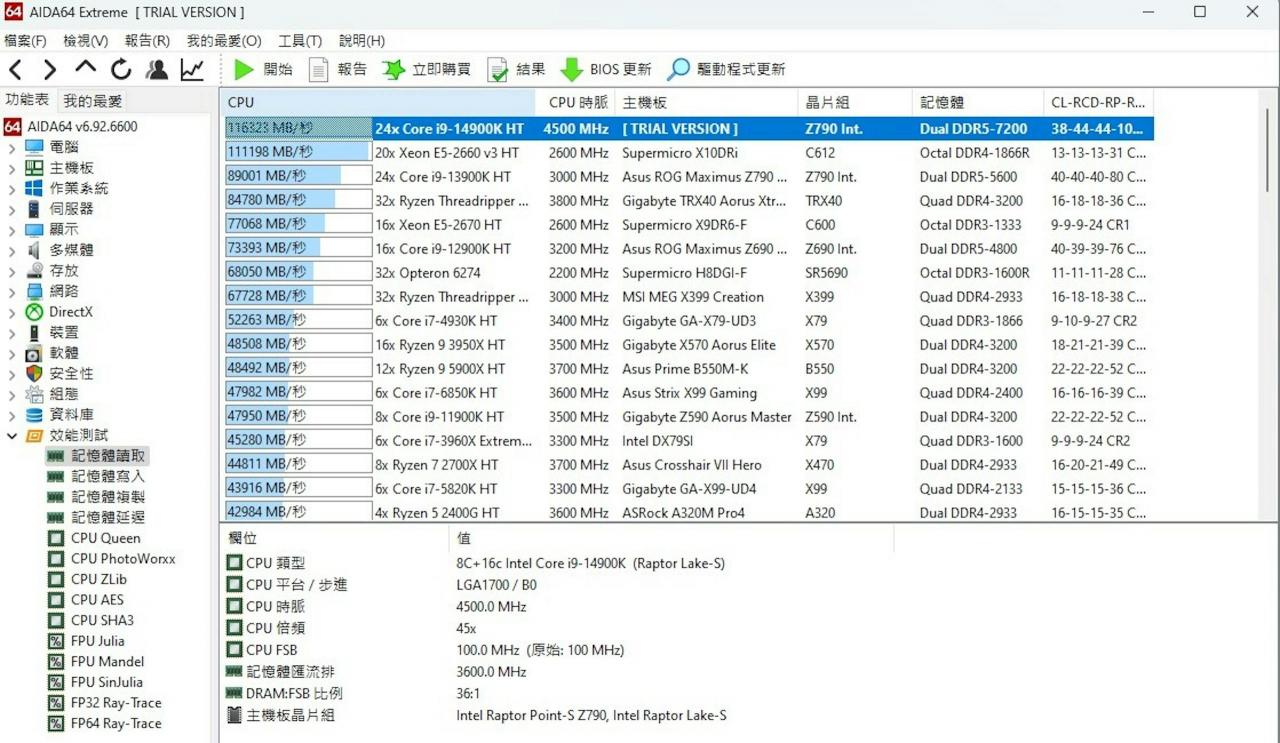Switch to the 功能表 tab
The image size is (1280, 743).
point(27,100)
